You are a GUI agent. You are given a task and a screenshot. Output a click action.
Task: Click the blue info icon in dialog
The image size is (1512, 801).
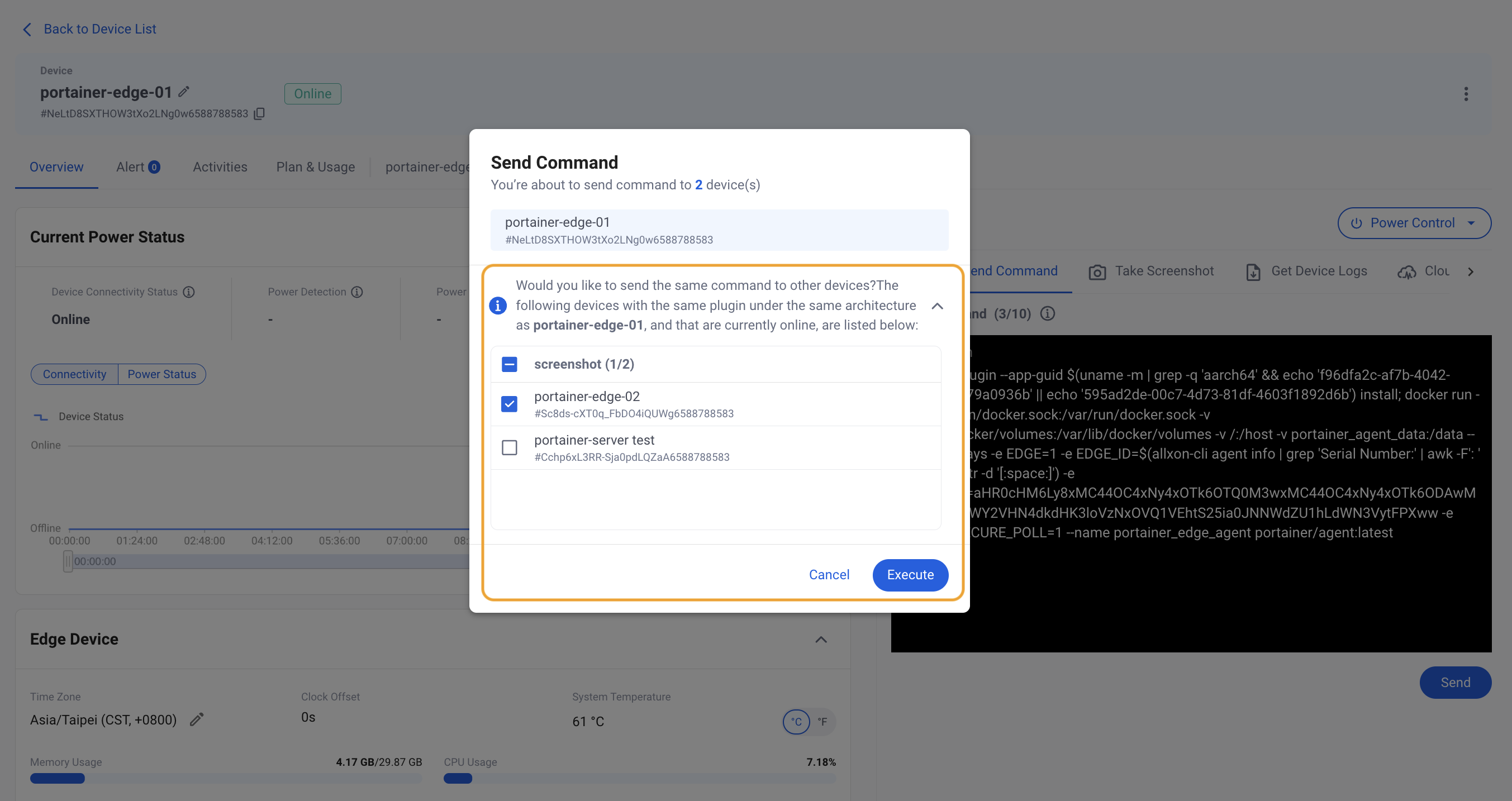pyautogui.click(x=498, y=305)
